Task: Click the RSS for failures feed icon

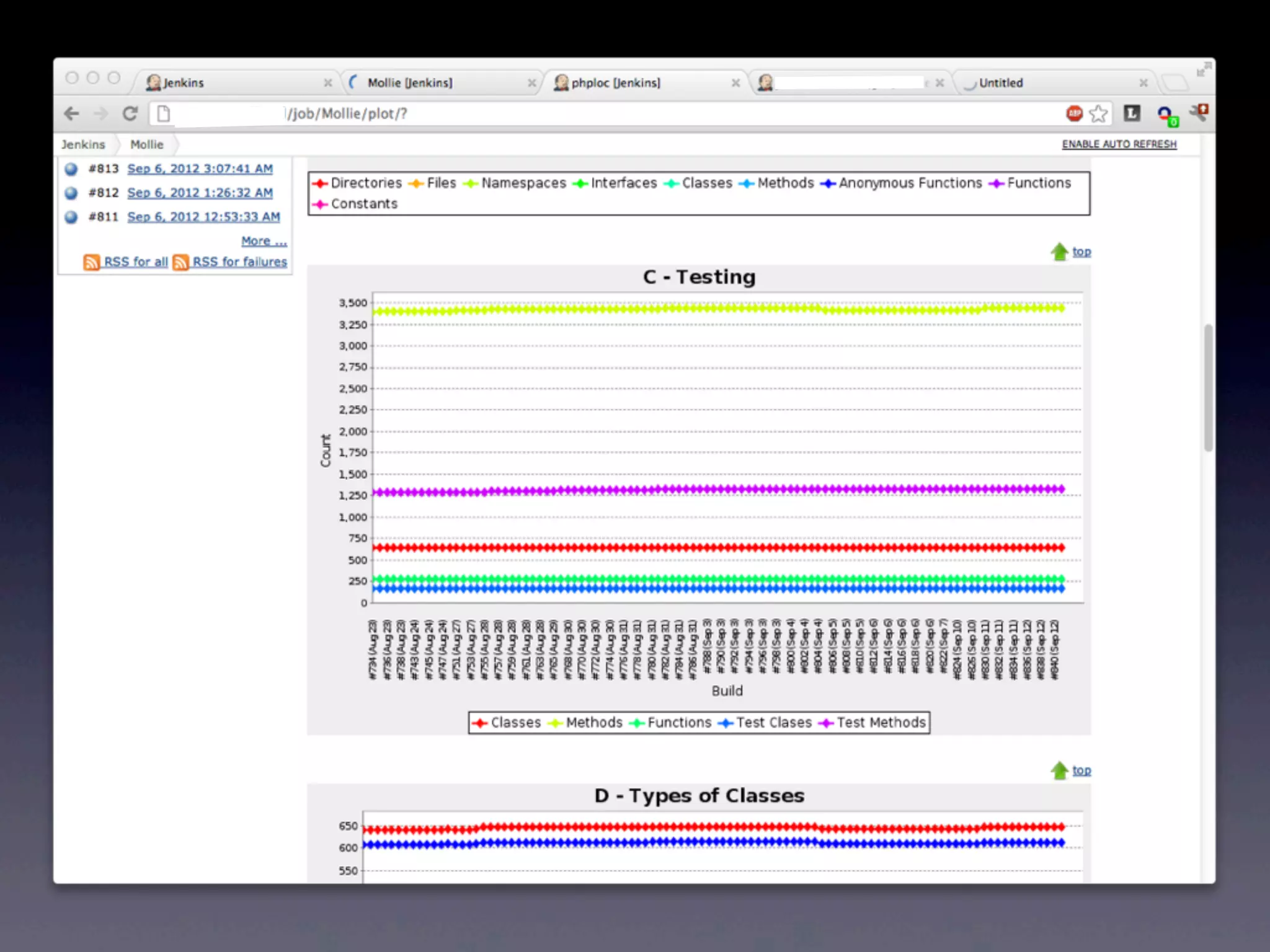Action: pos(180,262)
